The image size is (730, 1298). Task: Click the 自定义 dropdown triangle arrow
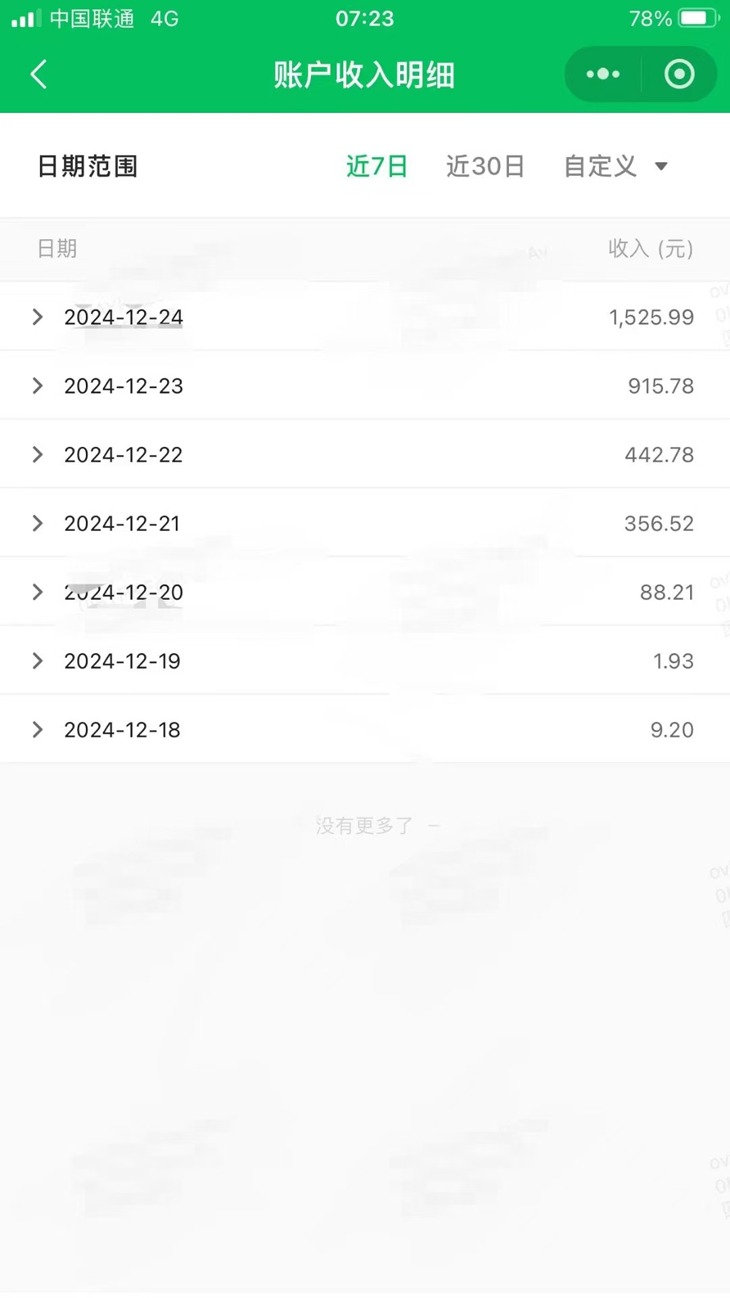(661, 167)
